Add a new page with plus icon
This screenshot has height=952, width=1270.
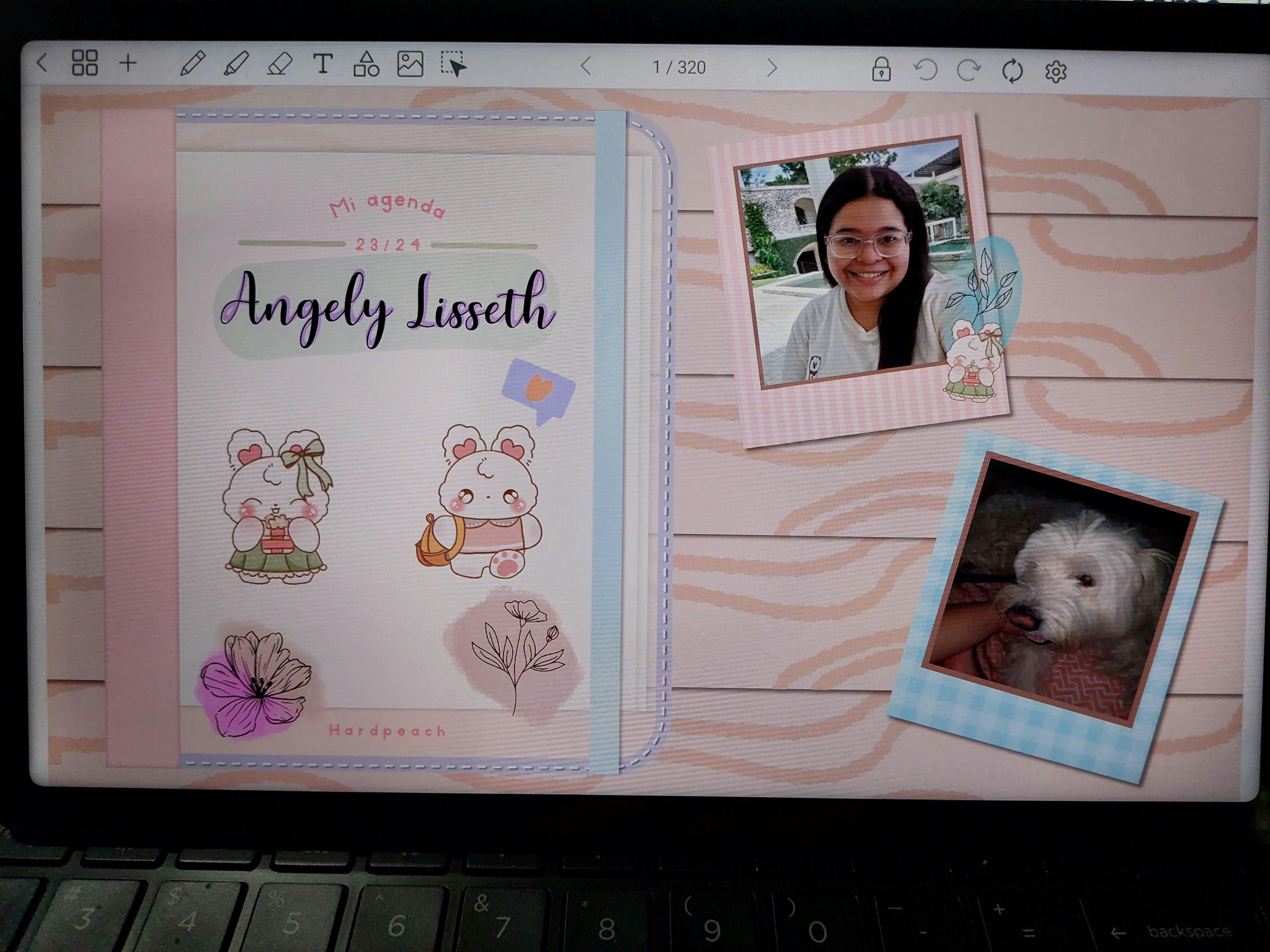pos(129,63)
